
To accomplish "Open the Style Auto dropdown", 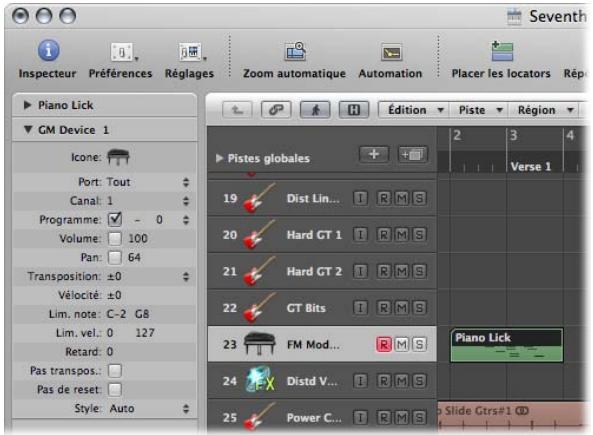I will coord(149,409).
